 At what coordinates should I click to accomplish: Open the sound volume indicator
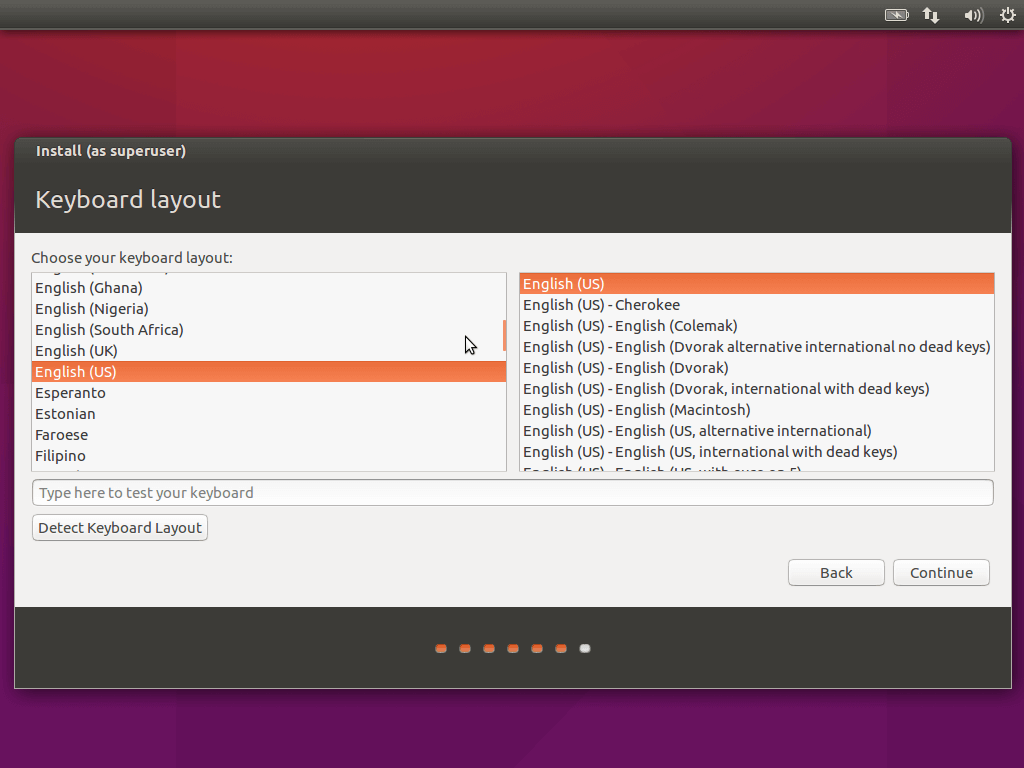[x=973, y=15]
